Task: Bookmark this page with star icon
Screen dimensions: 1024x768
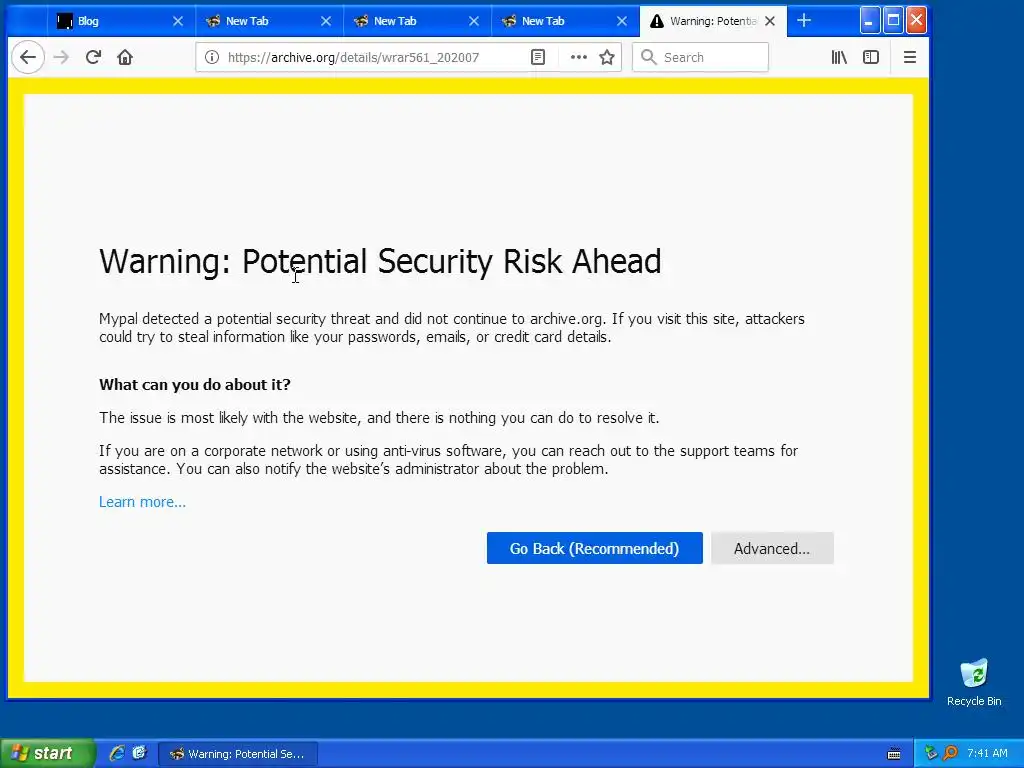Action: 607,57
